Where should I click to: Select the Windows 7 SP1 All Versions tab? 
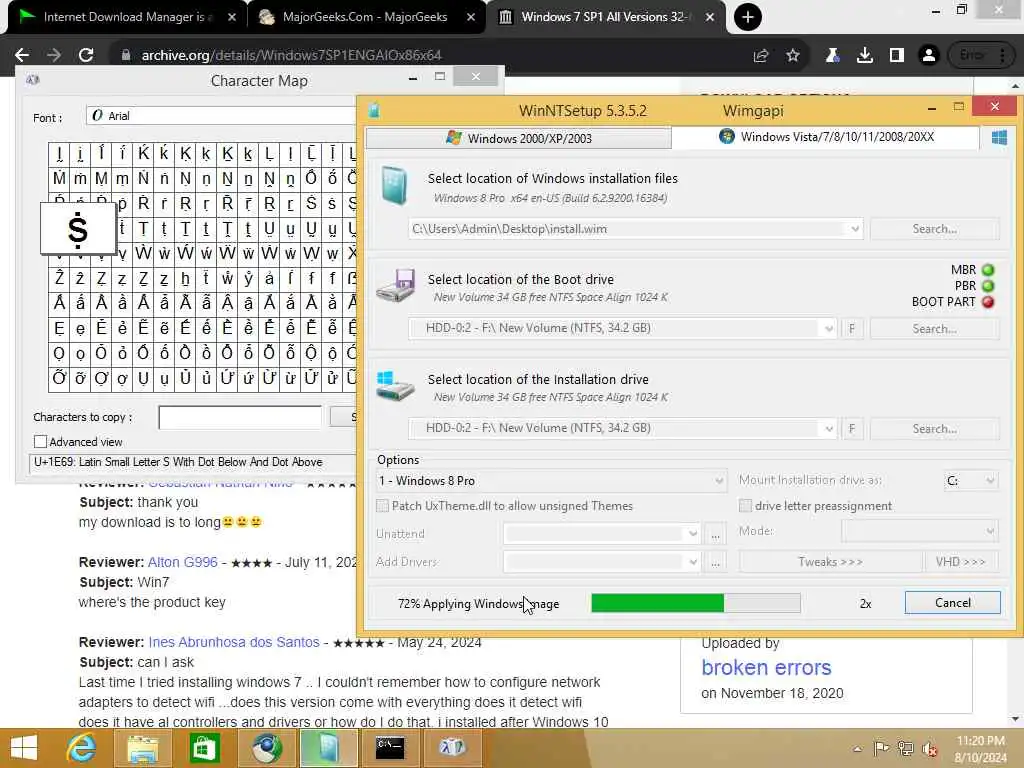point(604,17)
